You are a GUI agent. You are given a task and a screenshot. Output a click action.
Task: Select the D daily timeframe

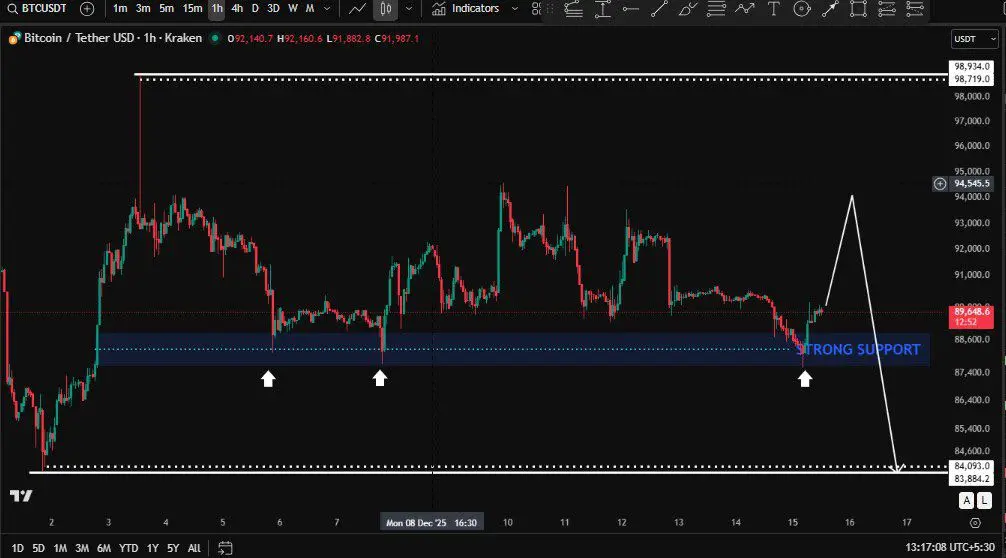(255, 8)
